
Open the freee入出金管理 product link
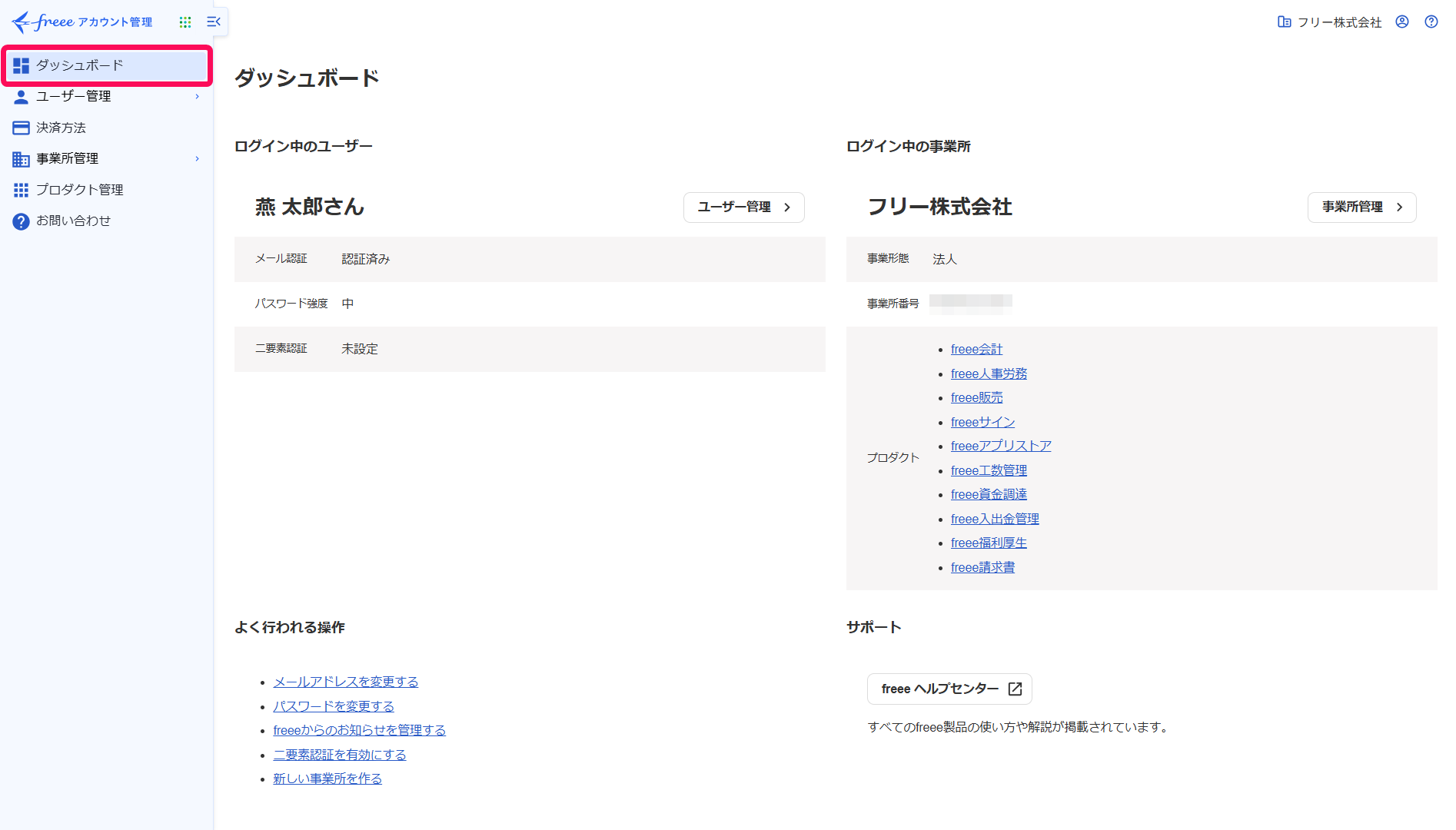coord(995,520)
